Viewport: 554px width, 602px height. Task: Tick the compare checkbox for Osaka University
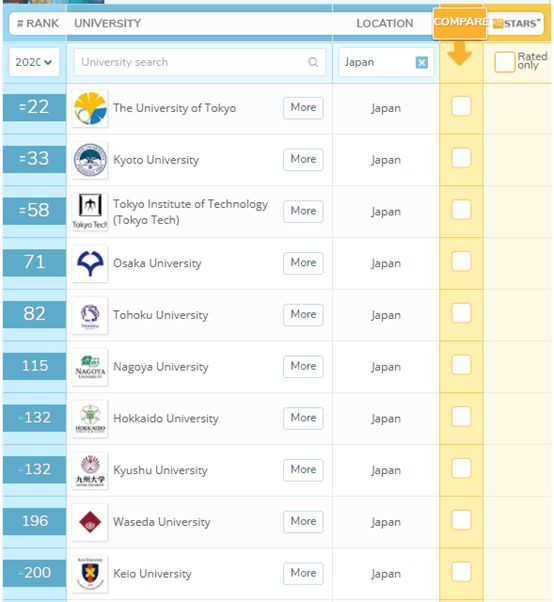pos(461,261)
